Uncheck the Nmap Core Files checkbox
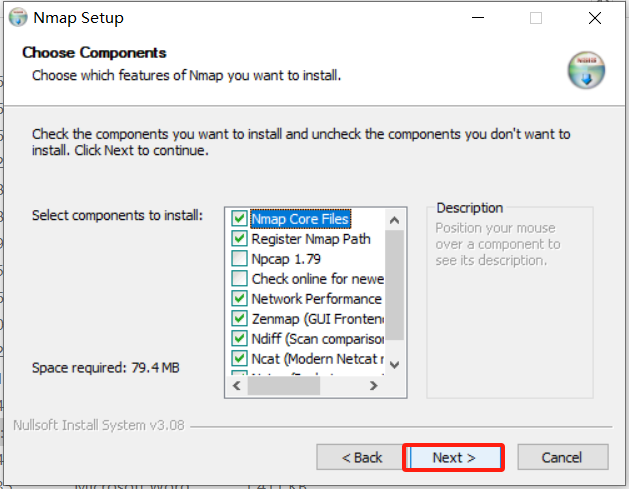 239,218
